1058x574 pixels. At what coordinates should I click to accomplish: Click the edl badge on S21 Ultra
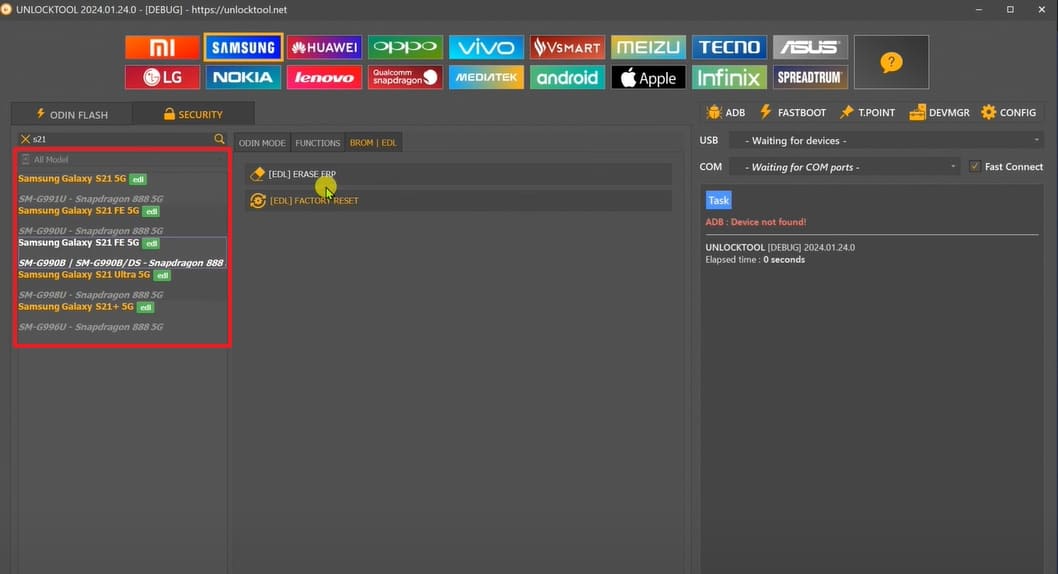(162, 275)
